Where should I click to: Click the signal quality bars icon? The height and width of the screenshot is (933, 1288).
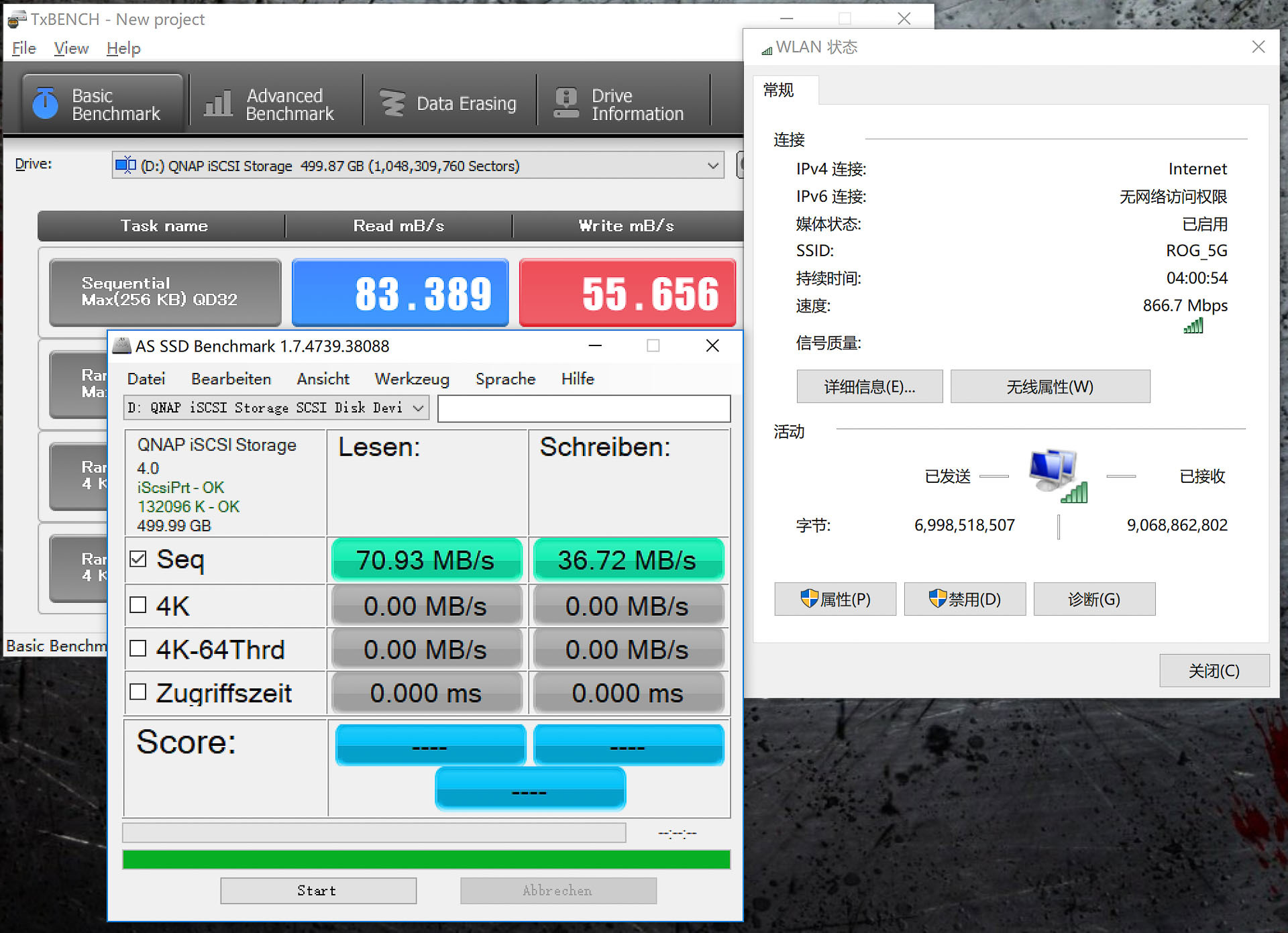(x=1194, y=326)
